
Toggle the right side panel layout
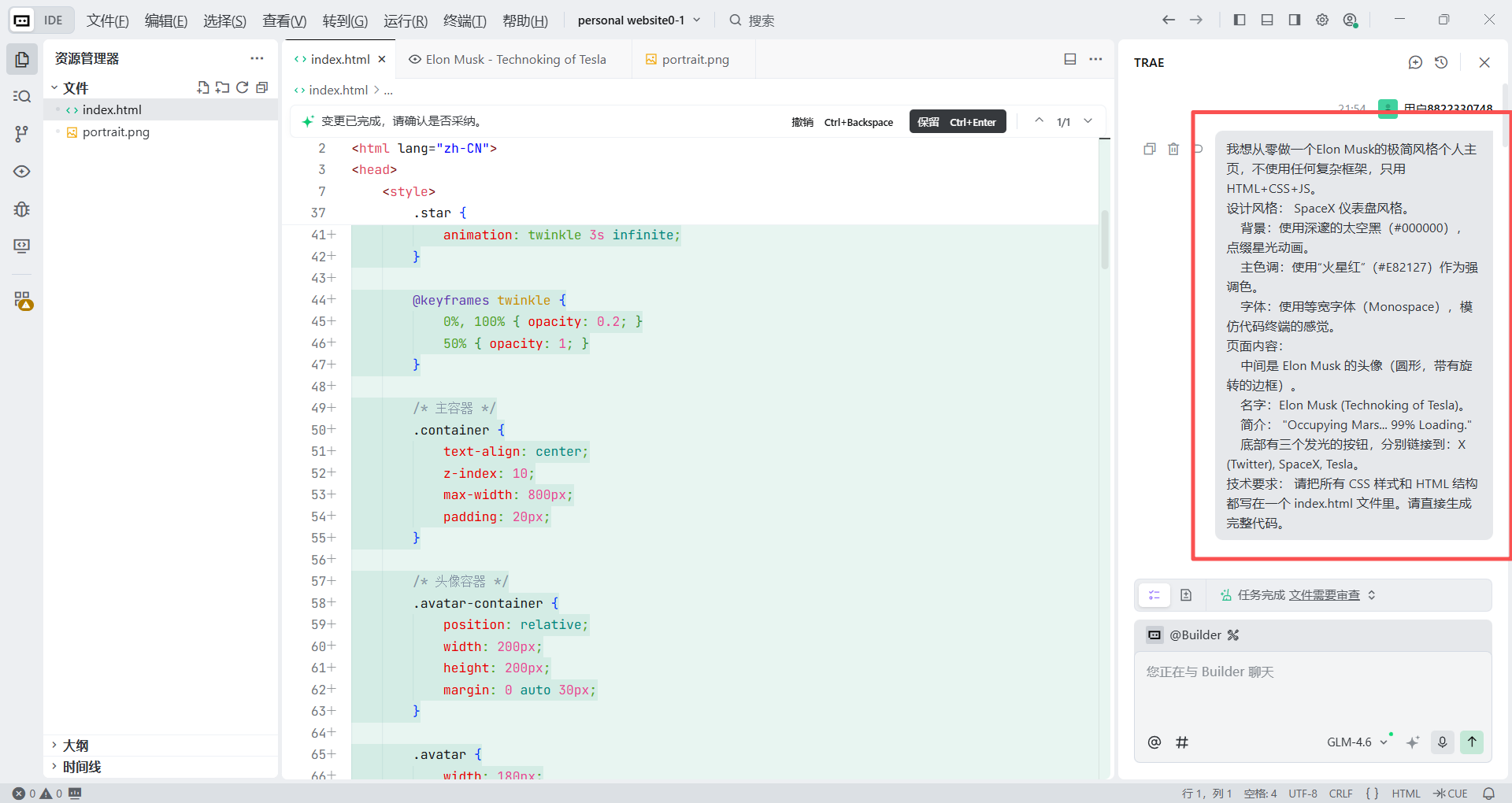click(1295, 20)
